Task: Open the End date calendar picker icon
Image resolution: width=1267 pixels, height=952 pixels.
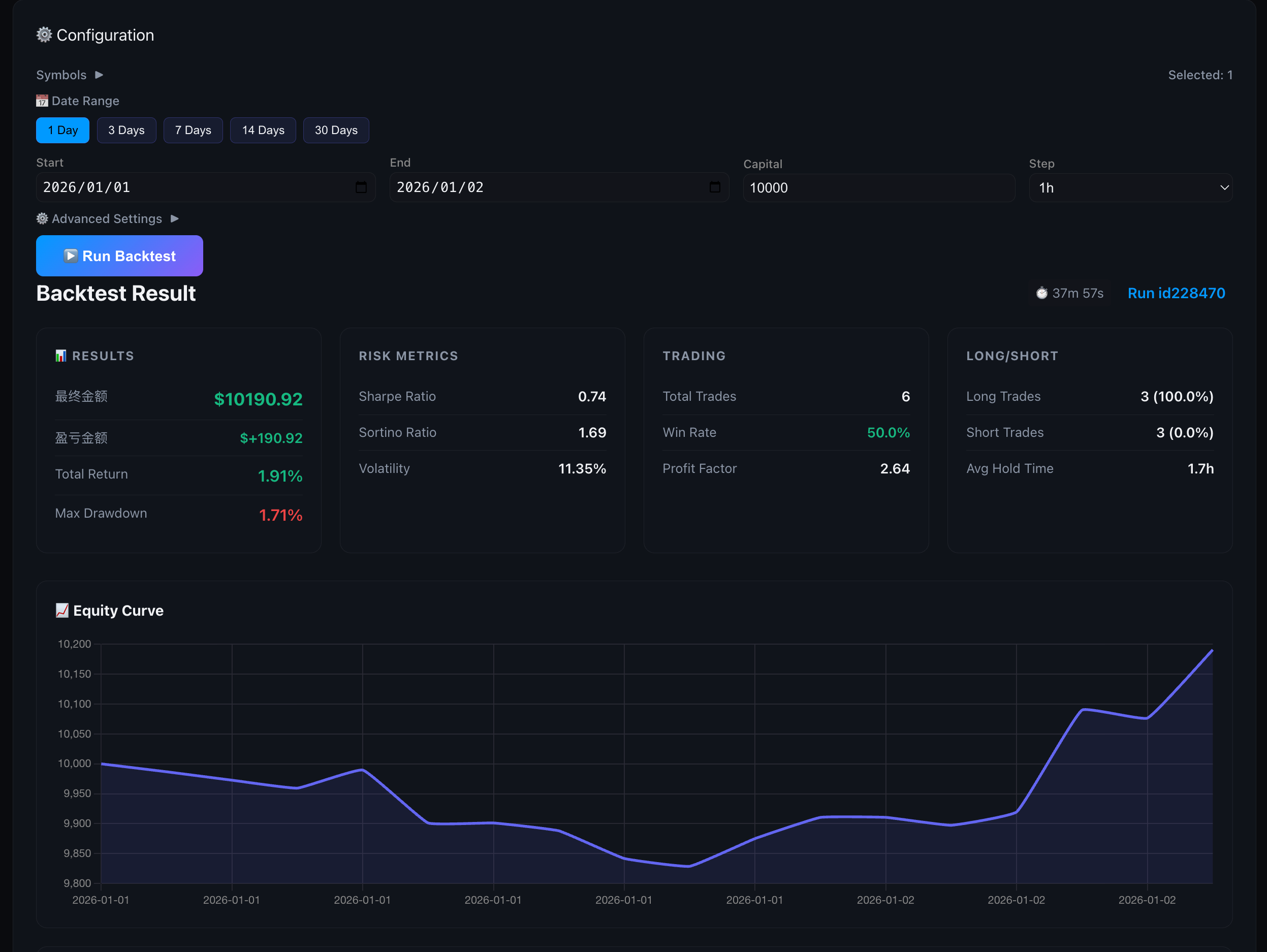Action: (715, 187)
